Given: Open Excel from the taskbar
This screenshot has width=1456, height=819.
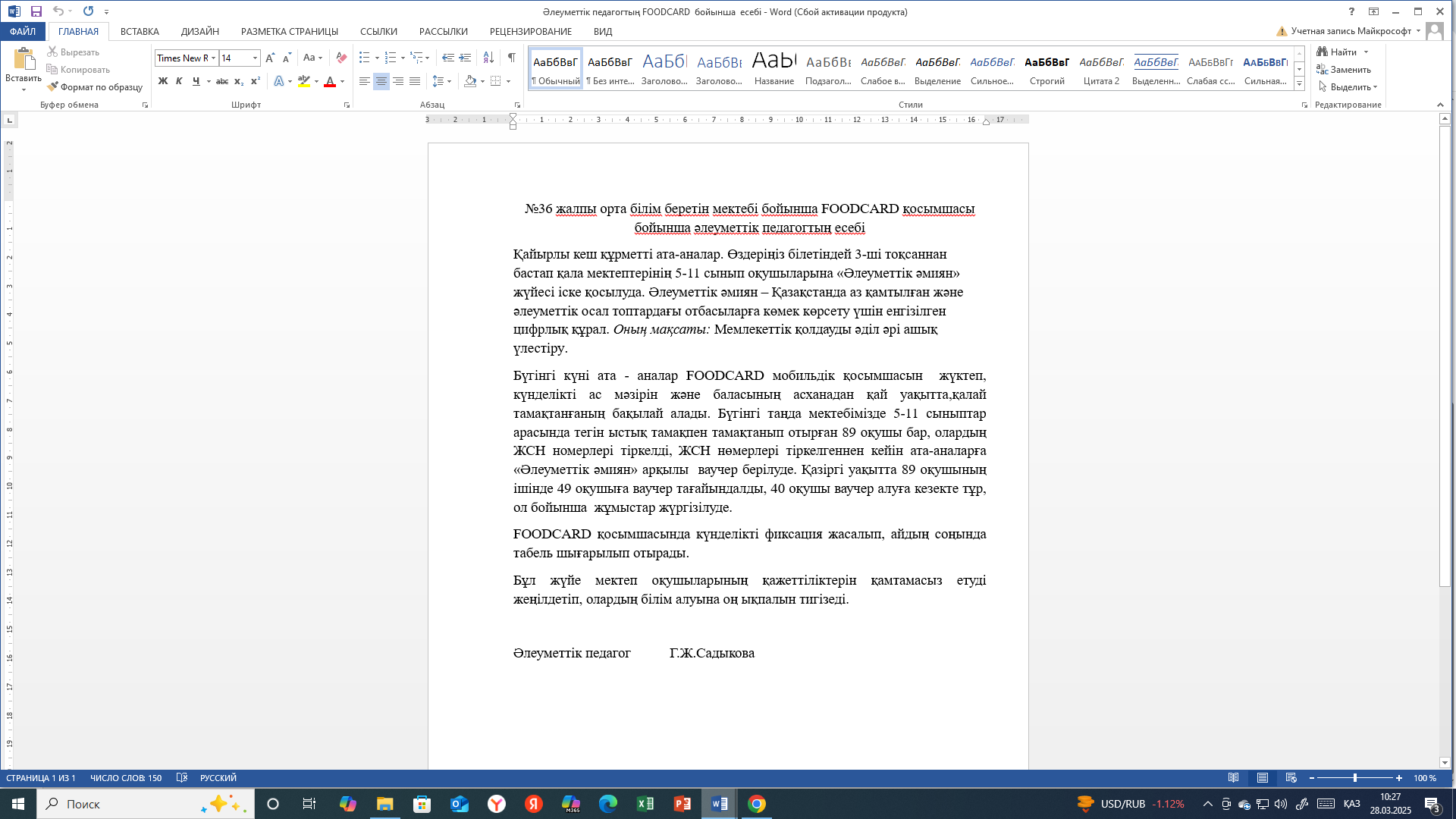Looking at the screenshot, I should click(x=645, y=804).
